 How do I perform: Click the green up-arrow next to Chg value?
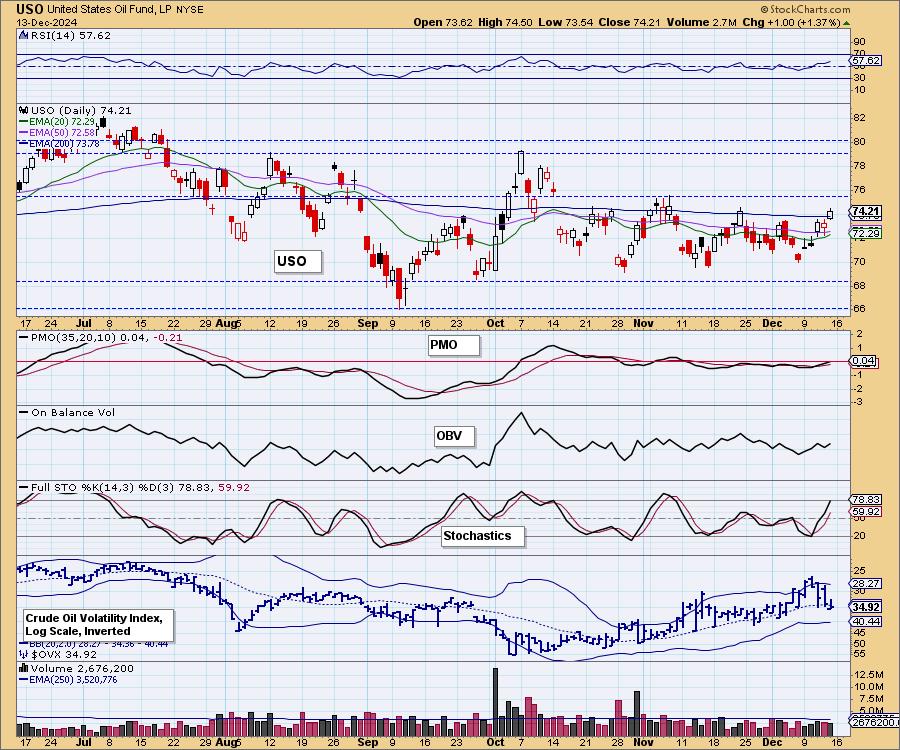847,23
